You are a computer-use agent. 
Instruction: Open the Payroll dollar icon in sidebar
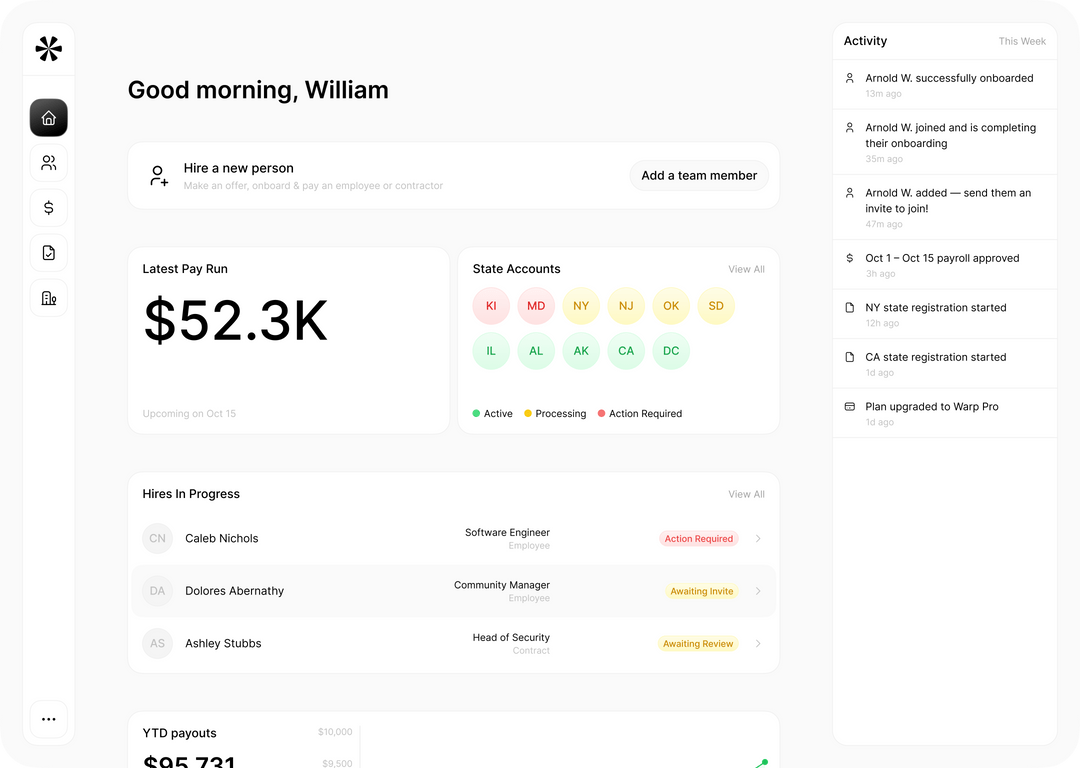[48, 207]
